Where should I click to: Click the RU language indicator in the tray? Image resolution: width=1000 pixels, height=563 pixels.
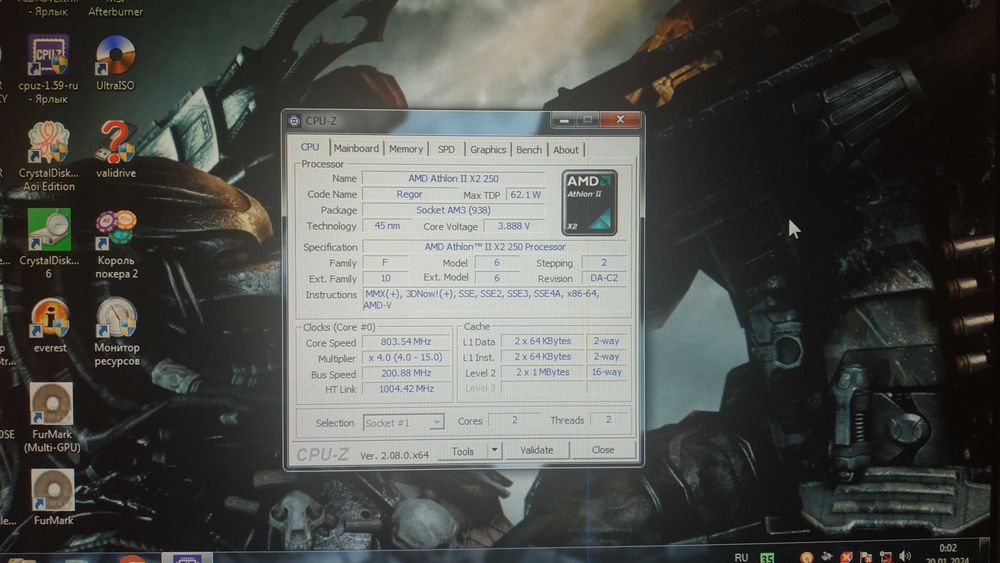point(740,557)
